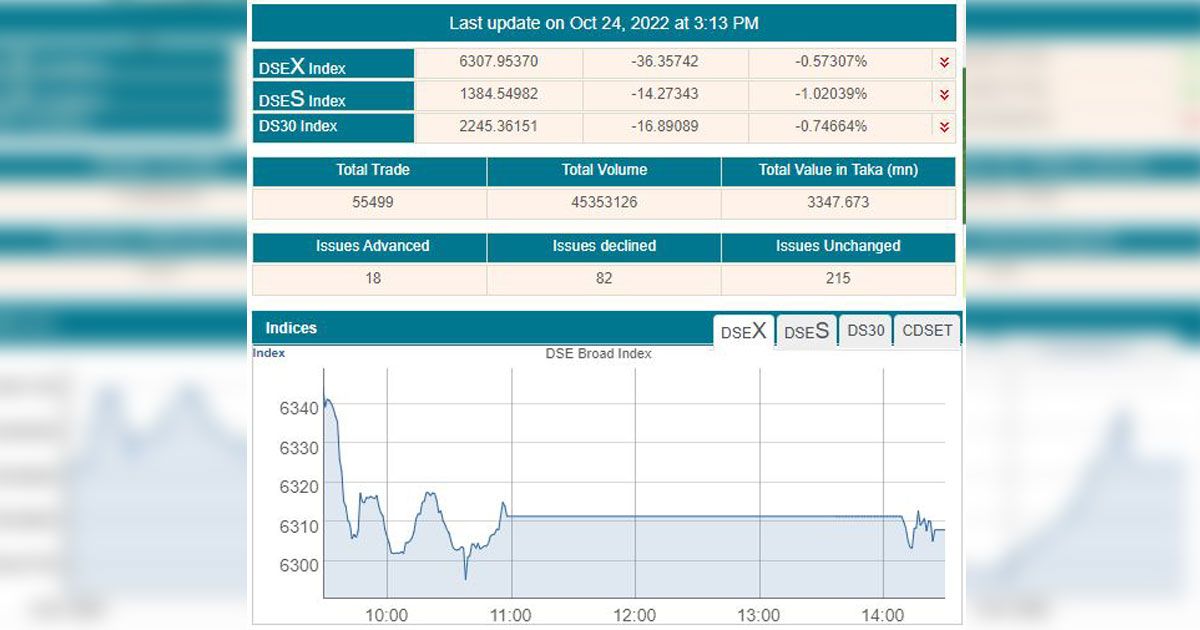Click the 11:00 time axis label
The width and height of the screenshot is (1200, 630).
click(510, 615)
